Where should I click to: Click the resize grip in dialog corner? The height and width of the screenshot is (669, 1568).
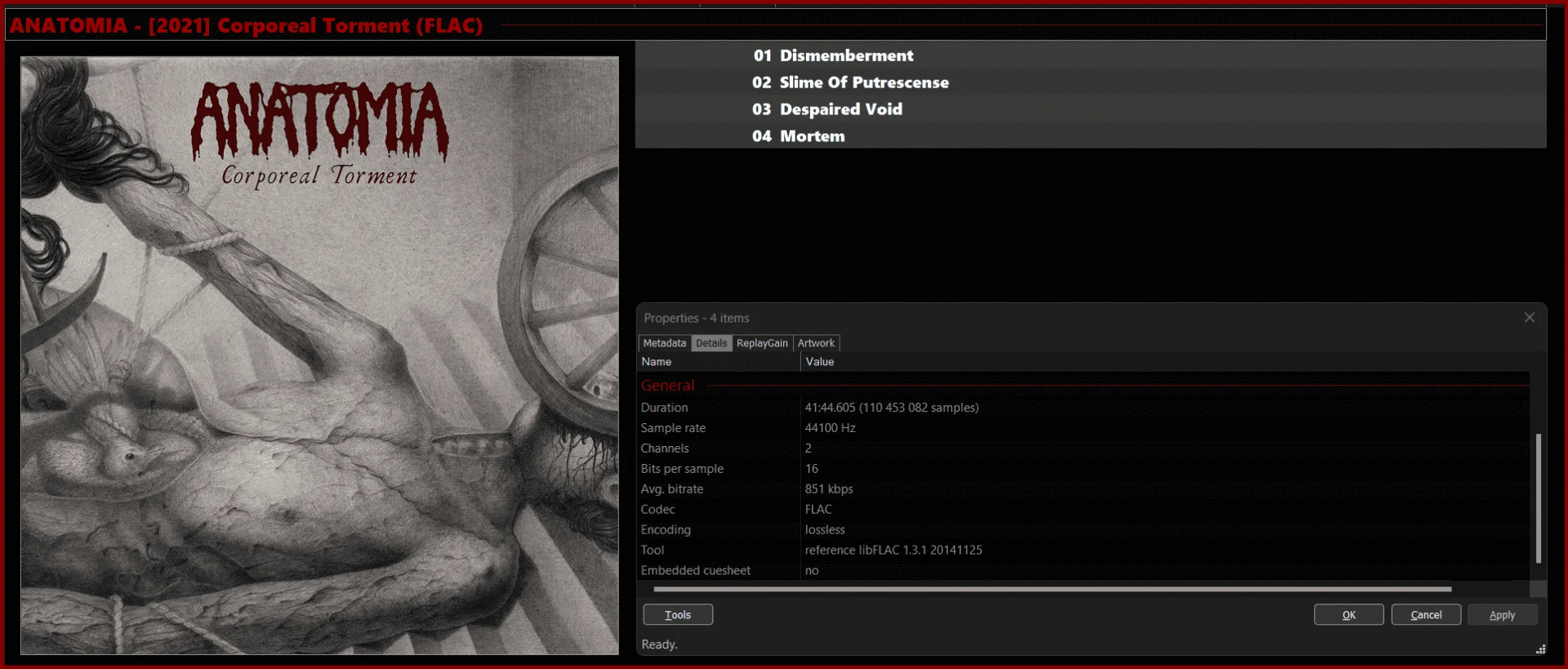pyautogui.click(x=1540, y=649)
